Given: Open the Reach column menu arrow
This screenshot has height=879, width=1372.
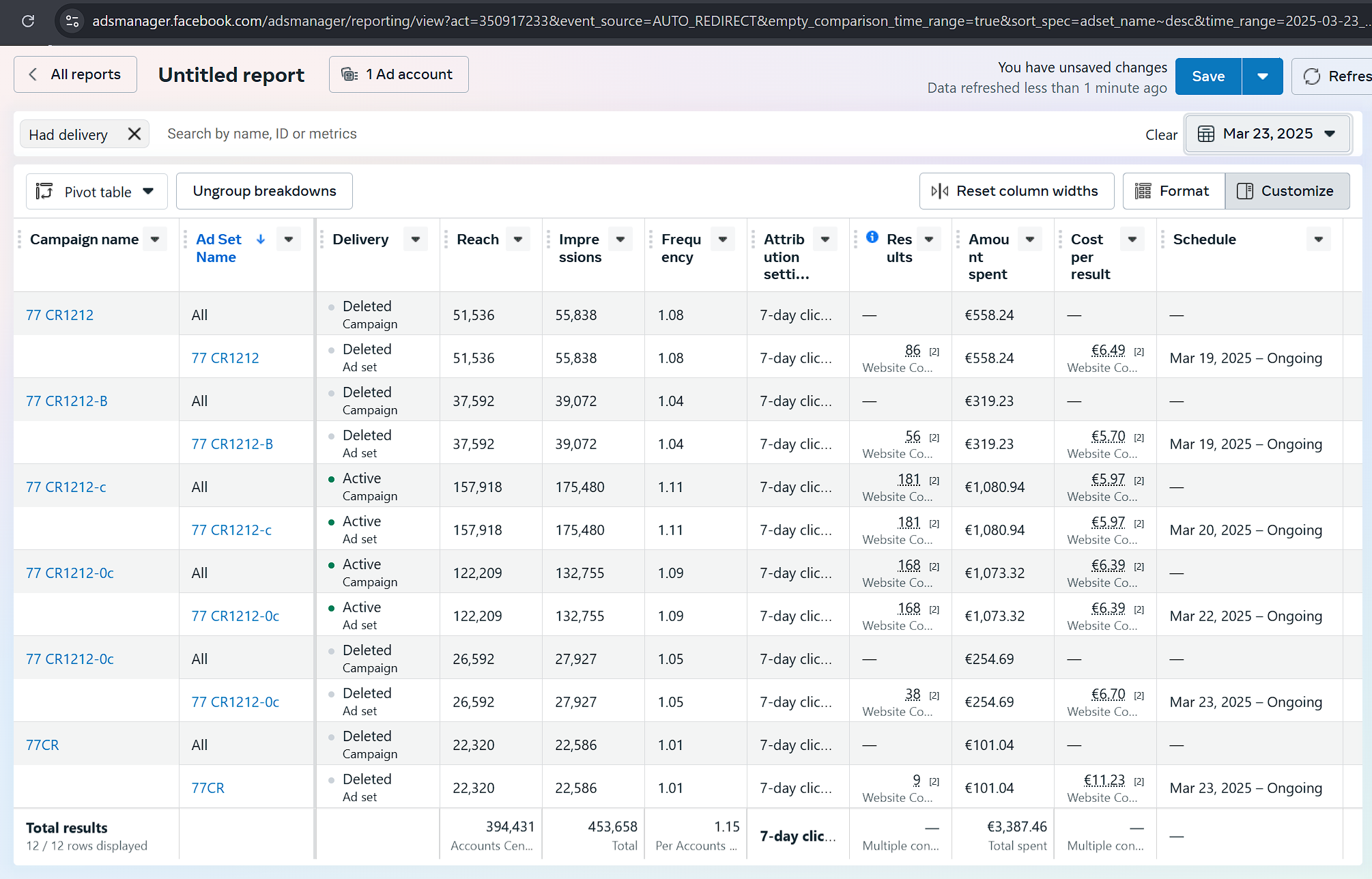Looking at the screenshot, I should pyautogui.click(x=518, y=240).
